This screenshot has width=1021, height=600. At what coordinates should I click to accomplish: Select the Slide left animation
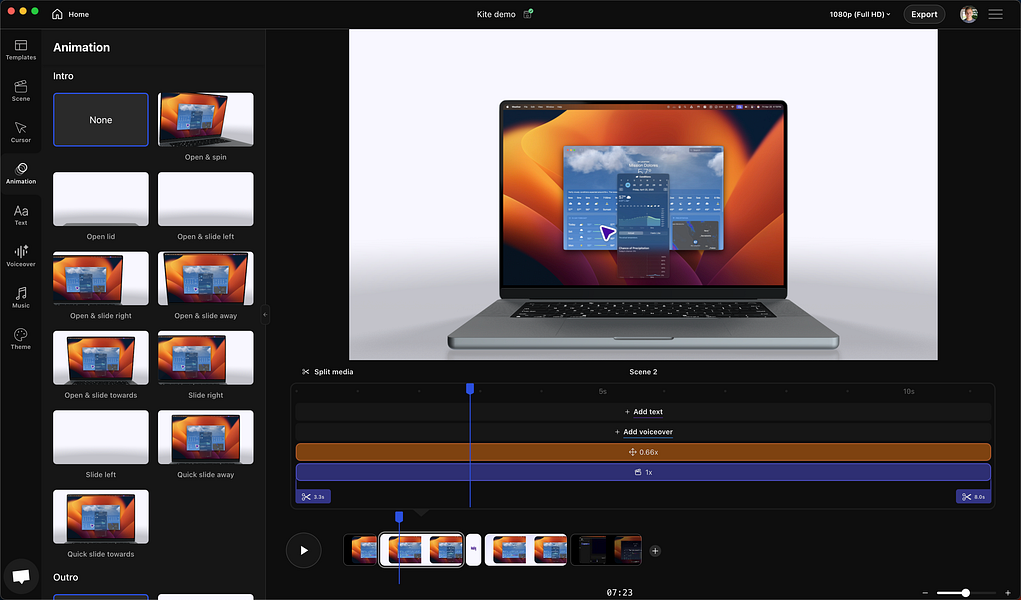(101, 437)
